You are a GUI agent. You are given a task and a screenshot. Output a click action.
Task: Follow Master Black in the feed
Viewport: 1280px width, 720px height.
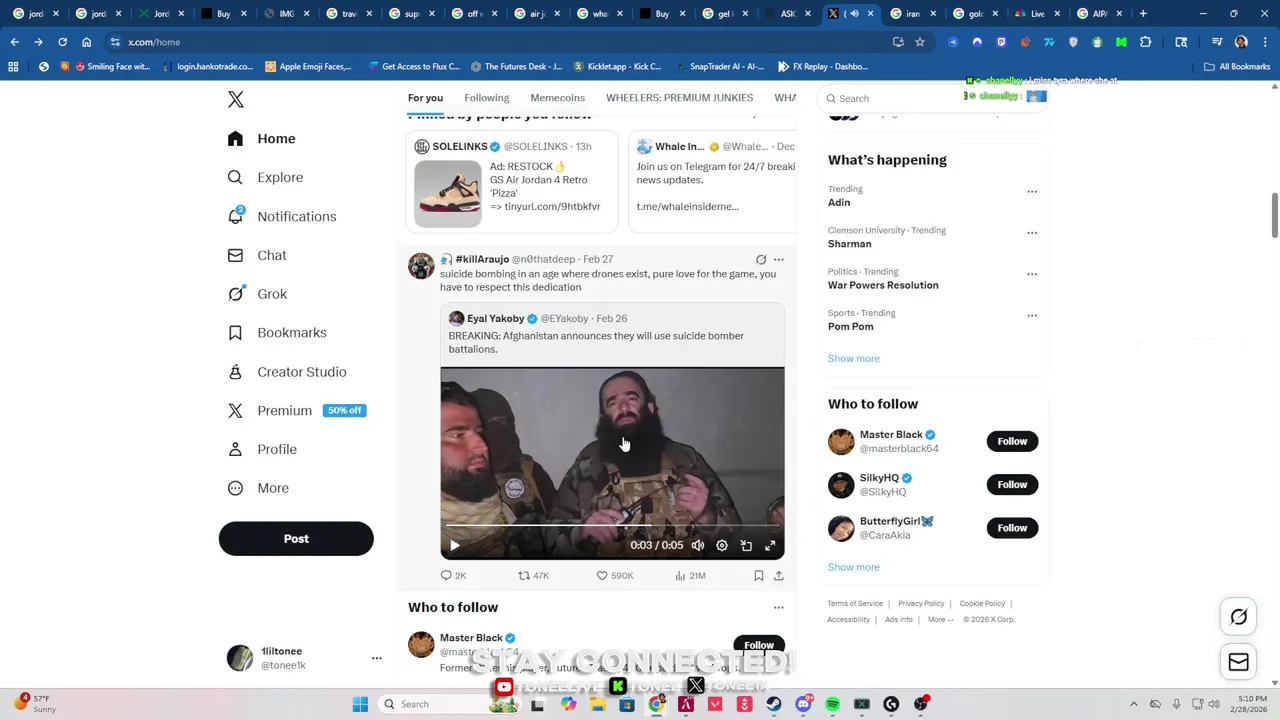tap(759, 645)
